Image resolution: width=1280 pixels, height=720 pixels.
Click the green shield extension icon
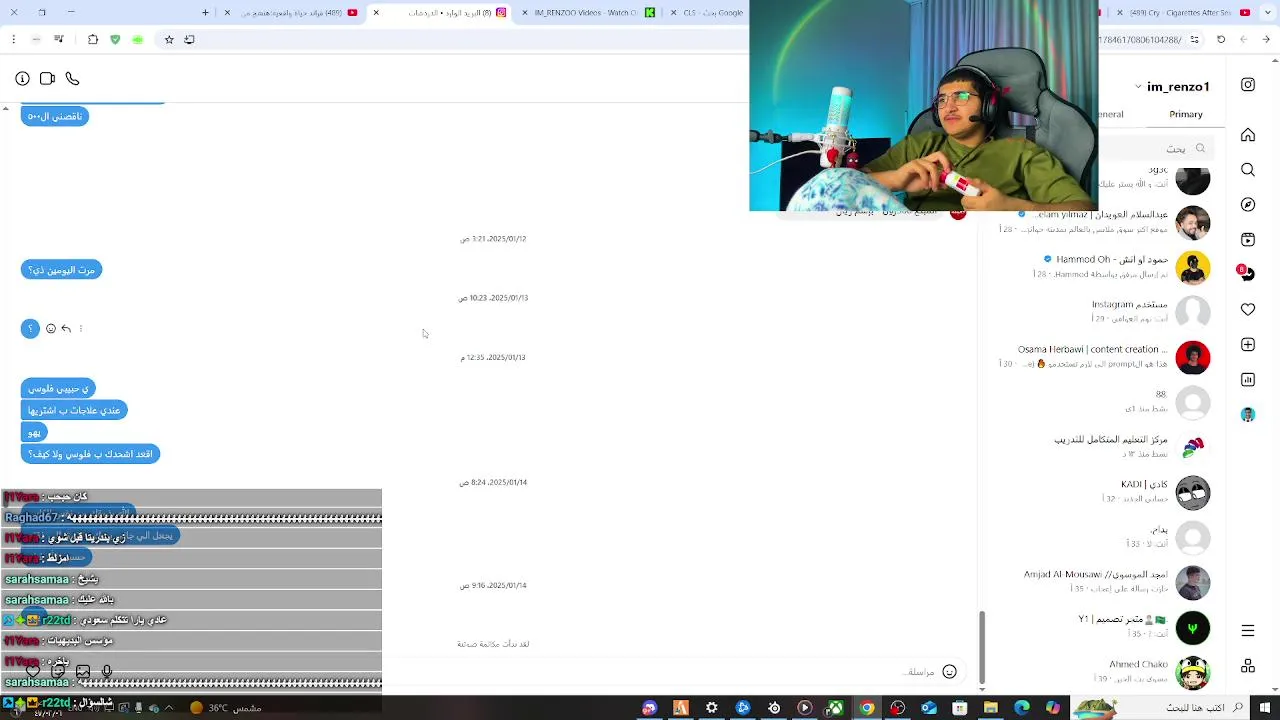click(115, 40)
